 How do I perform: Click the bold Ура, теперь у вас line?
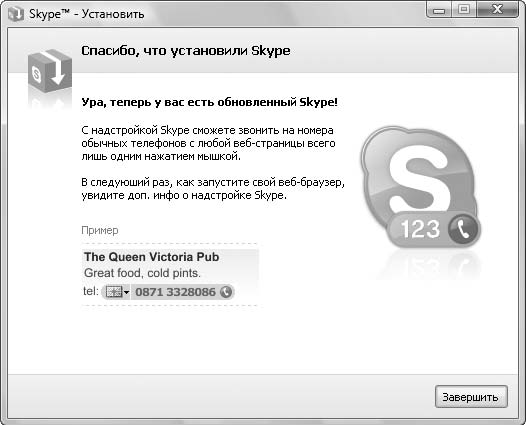pyautogui.click(x=209, y=102)
